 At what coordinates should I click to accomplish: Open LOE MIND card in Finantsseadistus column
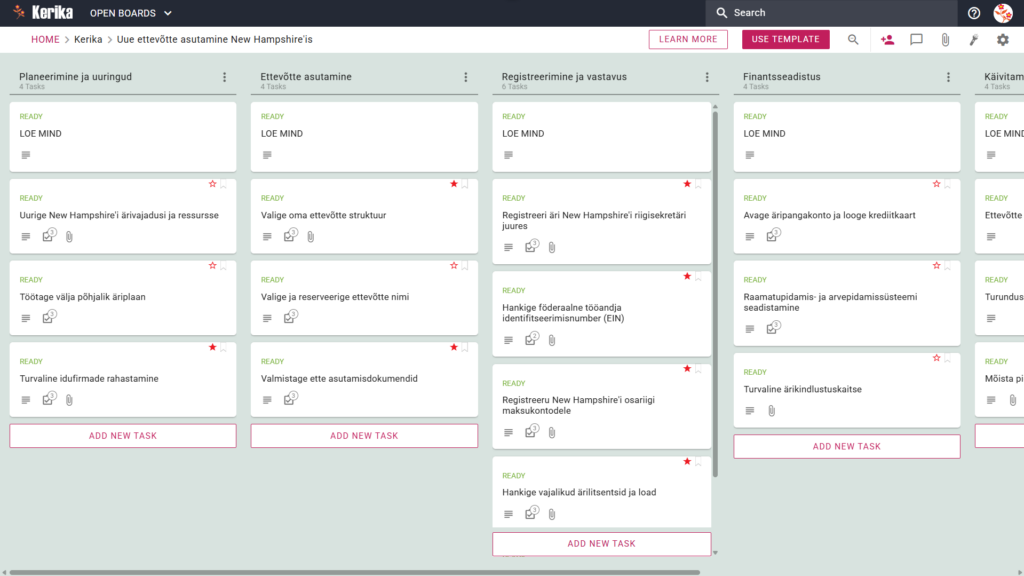click(x=846, y=136)
